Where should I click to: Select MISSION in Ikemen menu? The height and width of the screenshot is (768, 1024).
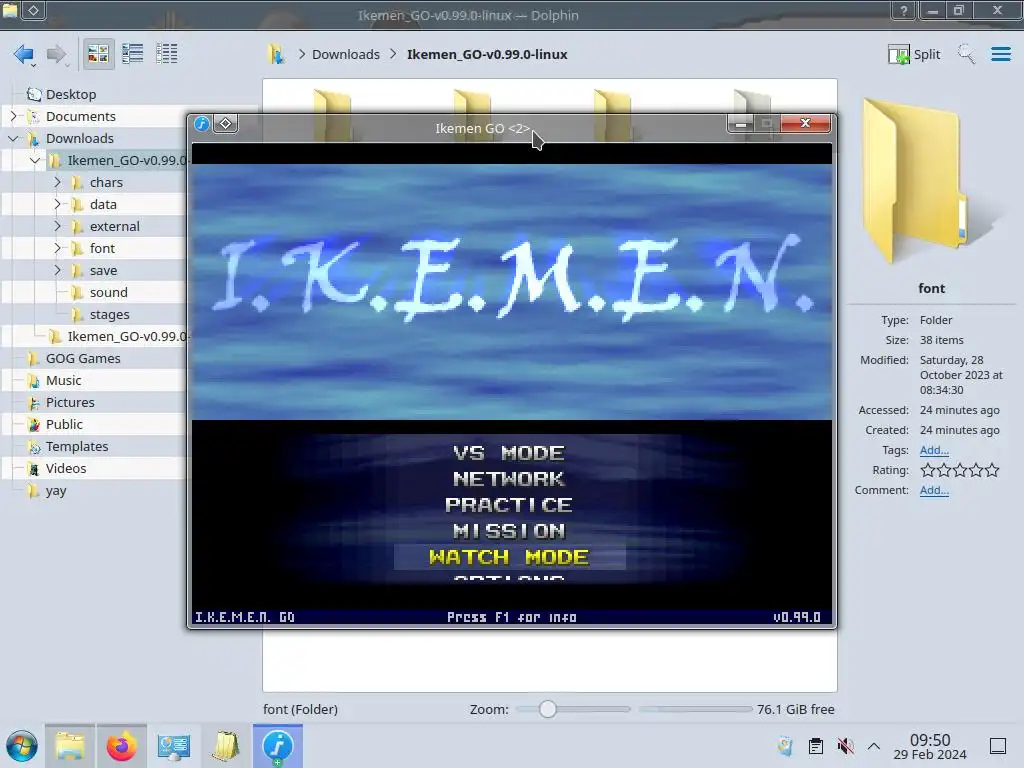point(509,531)
